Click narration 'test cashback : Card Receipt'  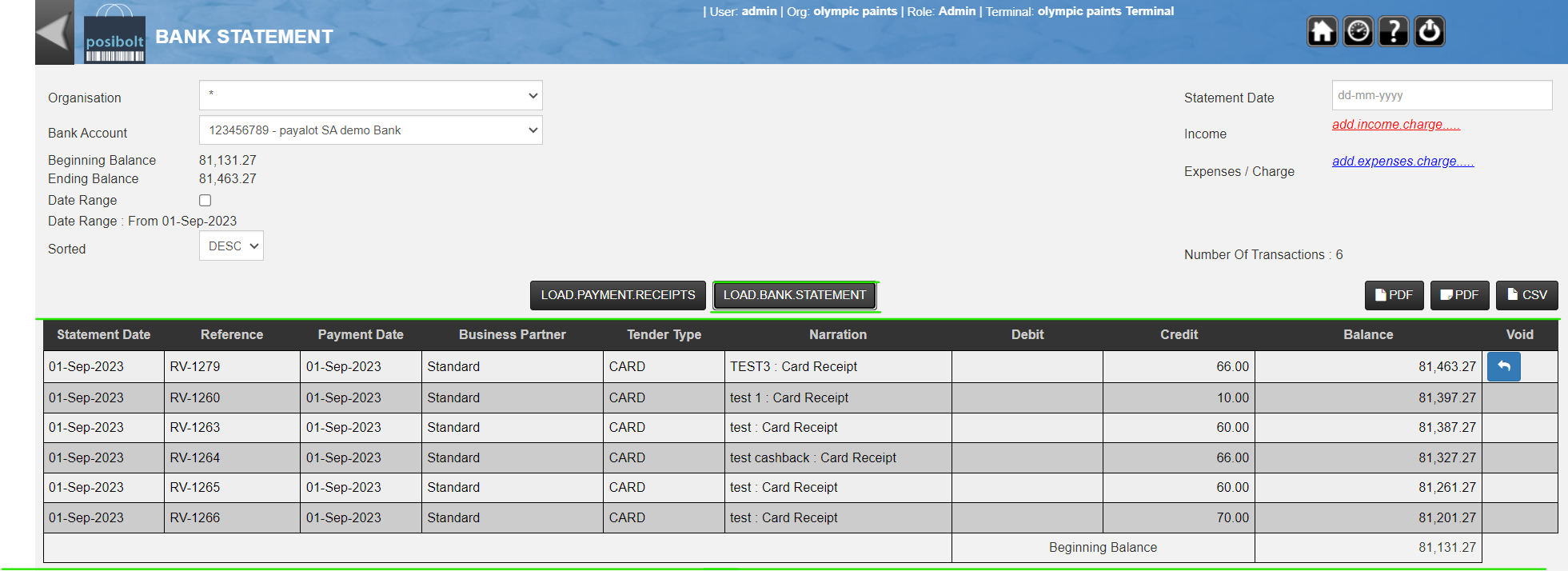[x=813, y=458]
